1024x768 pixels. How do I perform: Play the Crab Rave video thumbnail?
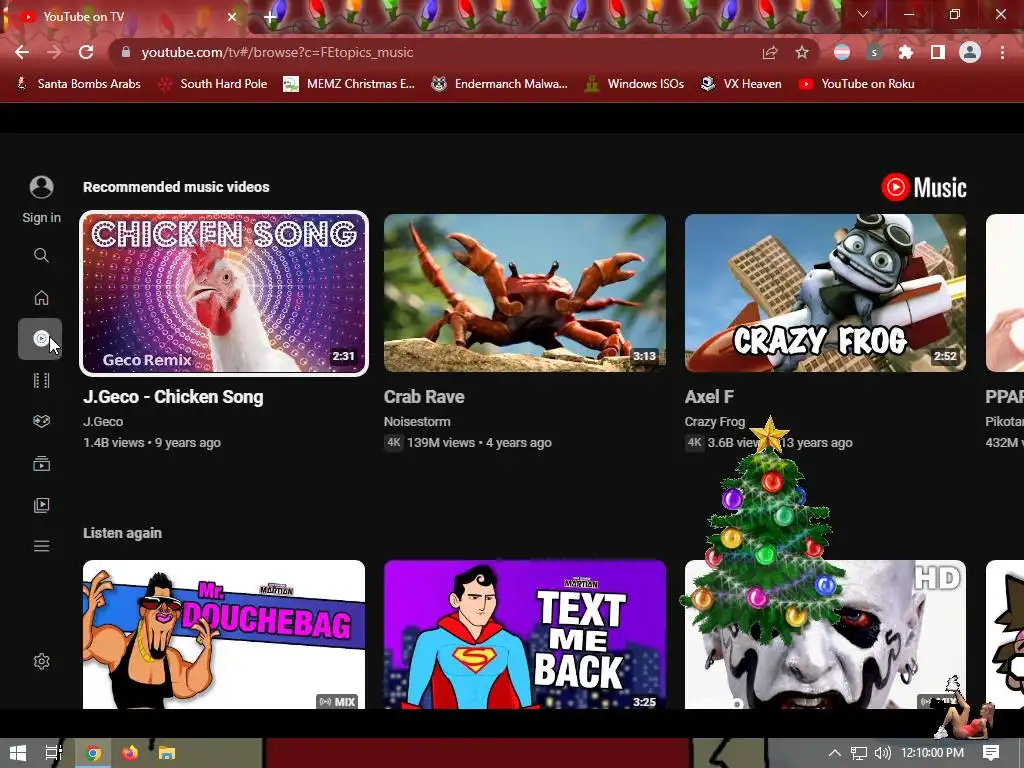pos(525,293)
